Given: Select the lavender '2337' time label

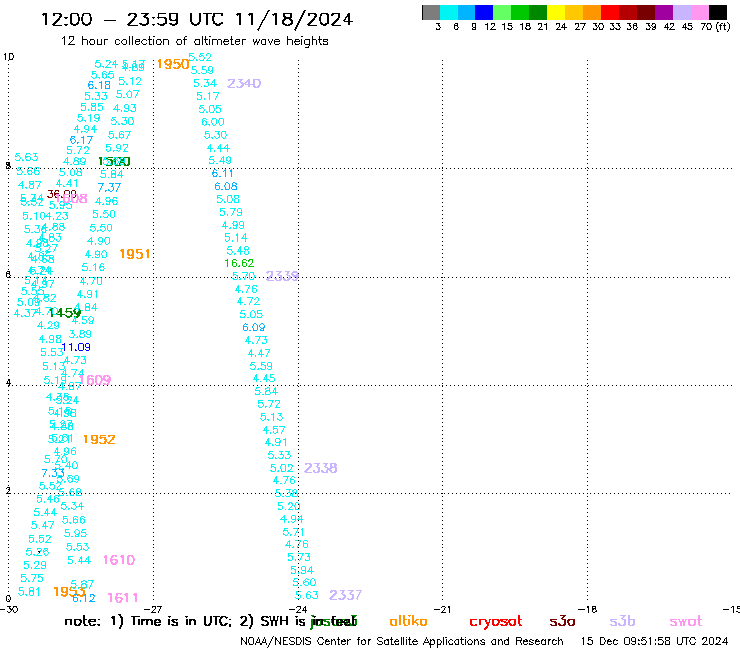Looking at the screenshot, I should tap(345, 595).
